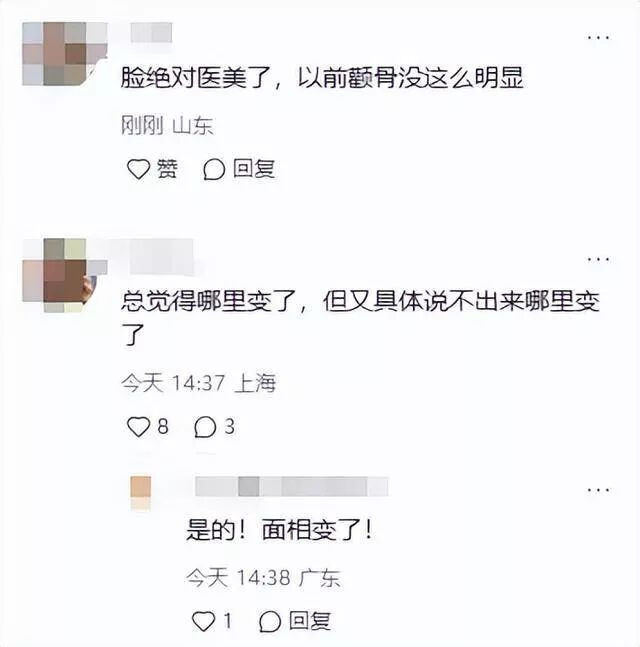This screenshot has height=647, width=640.
Task: Click the blurred username of the 广东 replier
Action: [292, 486]
